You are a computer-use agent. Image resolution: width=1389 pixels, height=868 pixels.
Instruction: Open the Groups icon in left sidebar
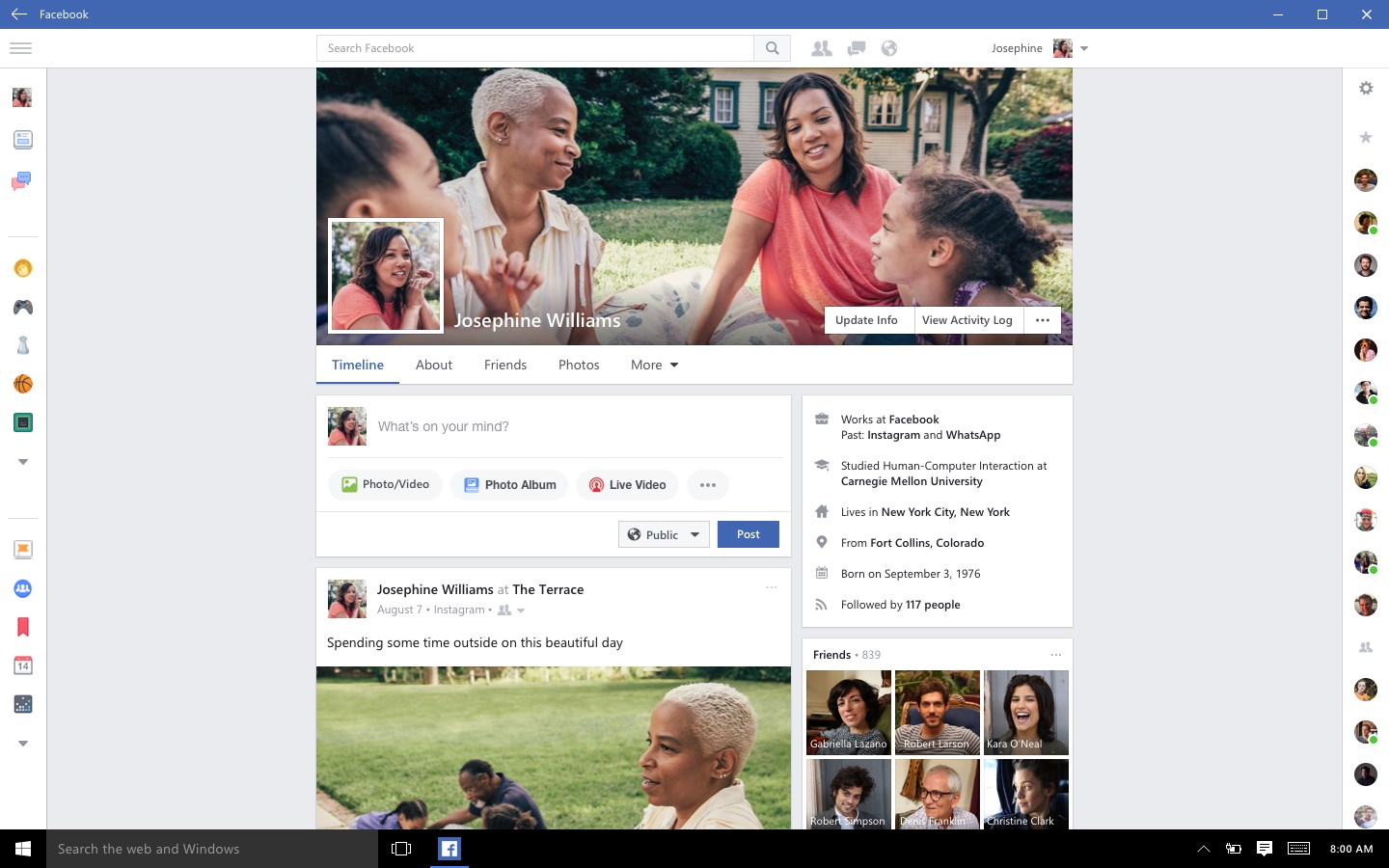[23, 588]
